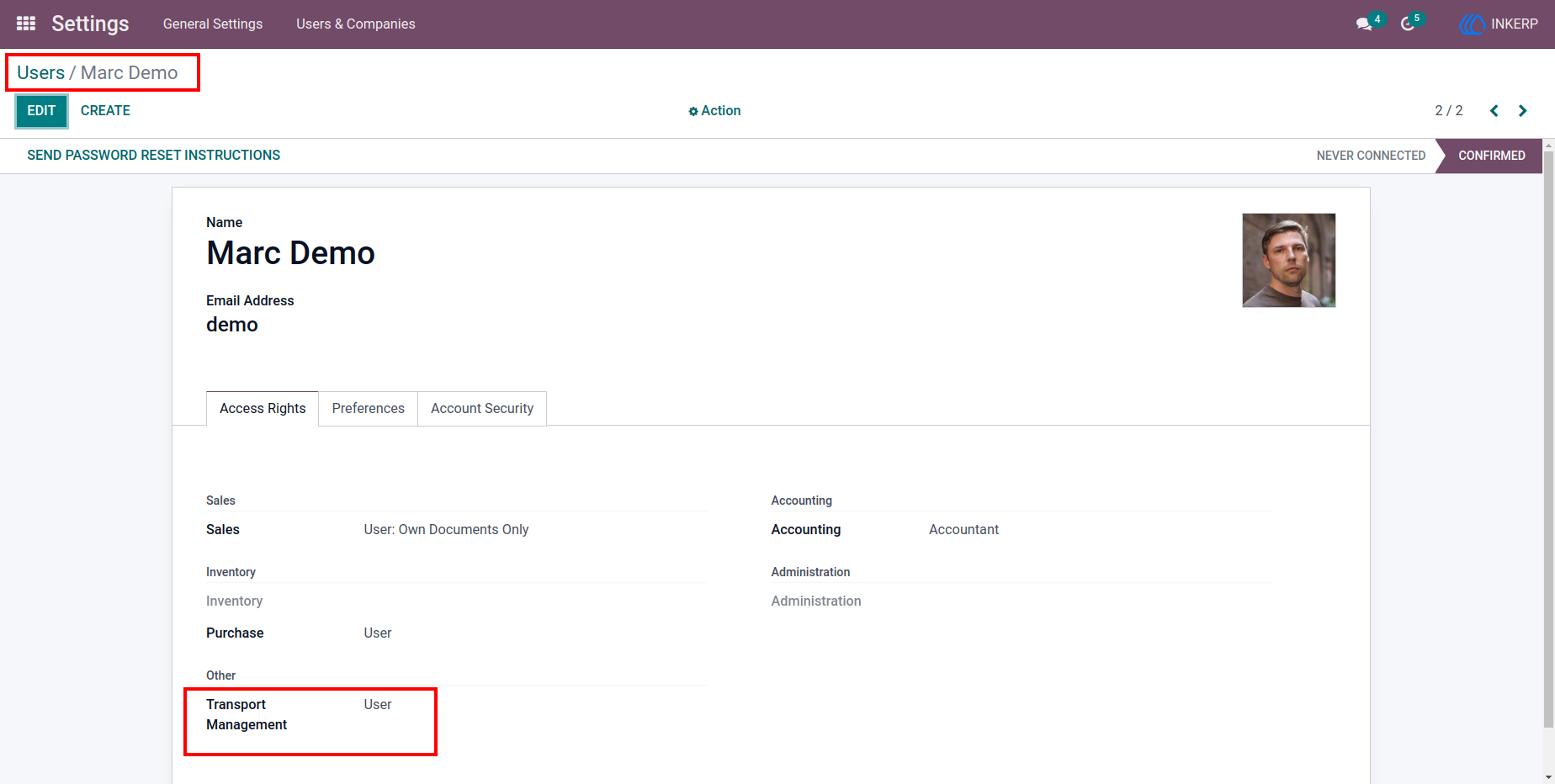Click the Transport Management 'User' value
Viewport: 1555px width, 784px height.
[378, 705]
